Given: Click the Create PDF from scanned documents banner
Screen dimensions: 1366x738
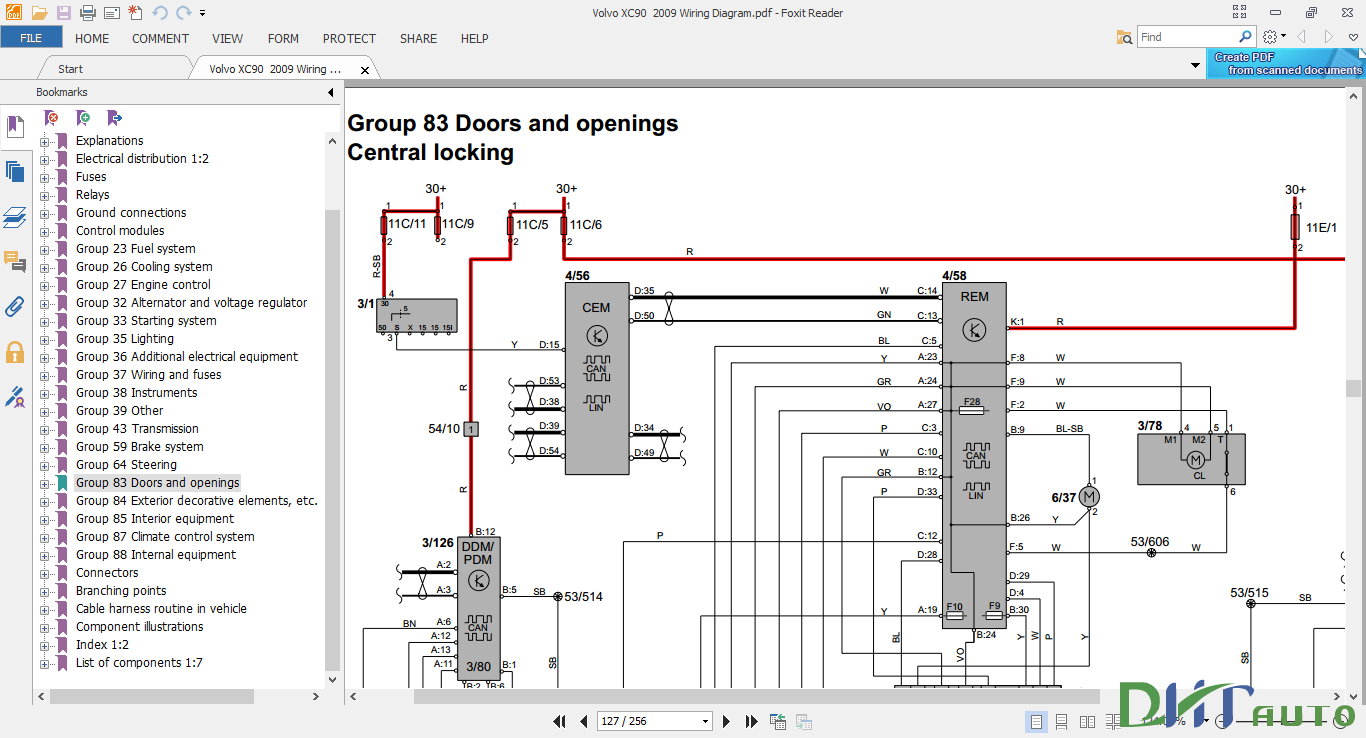Looking at the screenshot, I should click(1287, 64).
